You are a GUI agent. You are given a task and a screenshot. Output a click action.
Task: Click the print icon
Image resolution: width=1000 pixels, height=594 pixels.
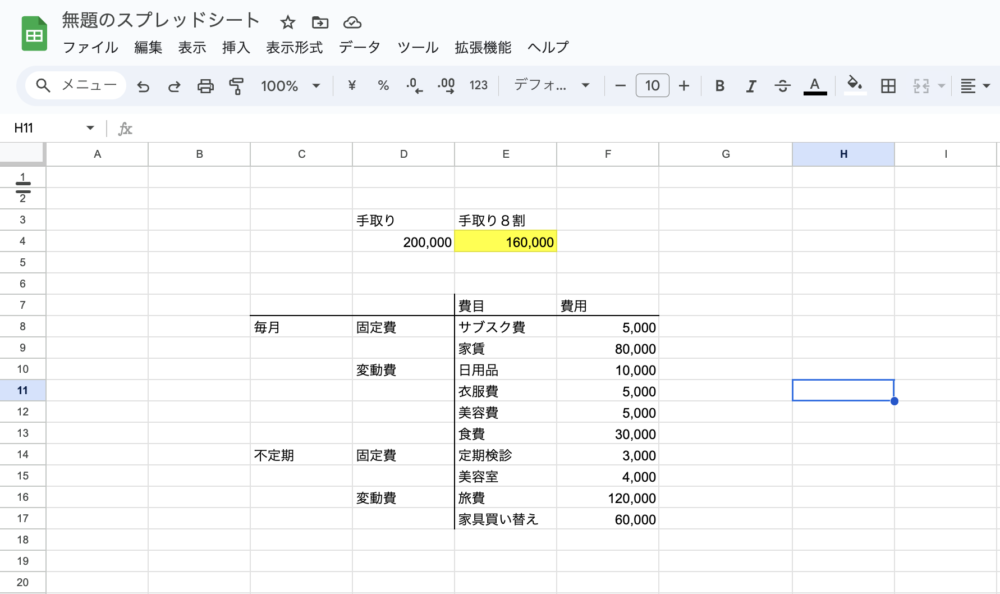tap(205, 86)
